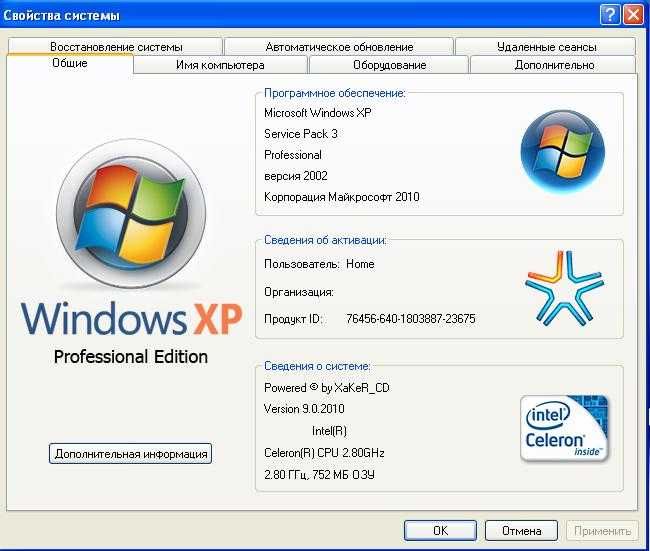This screenshot has height=551, width=650.
Task: Click the blue Windows orb icon
Action: point(563,151)
